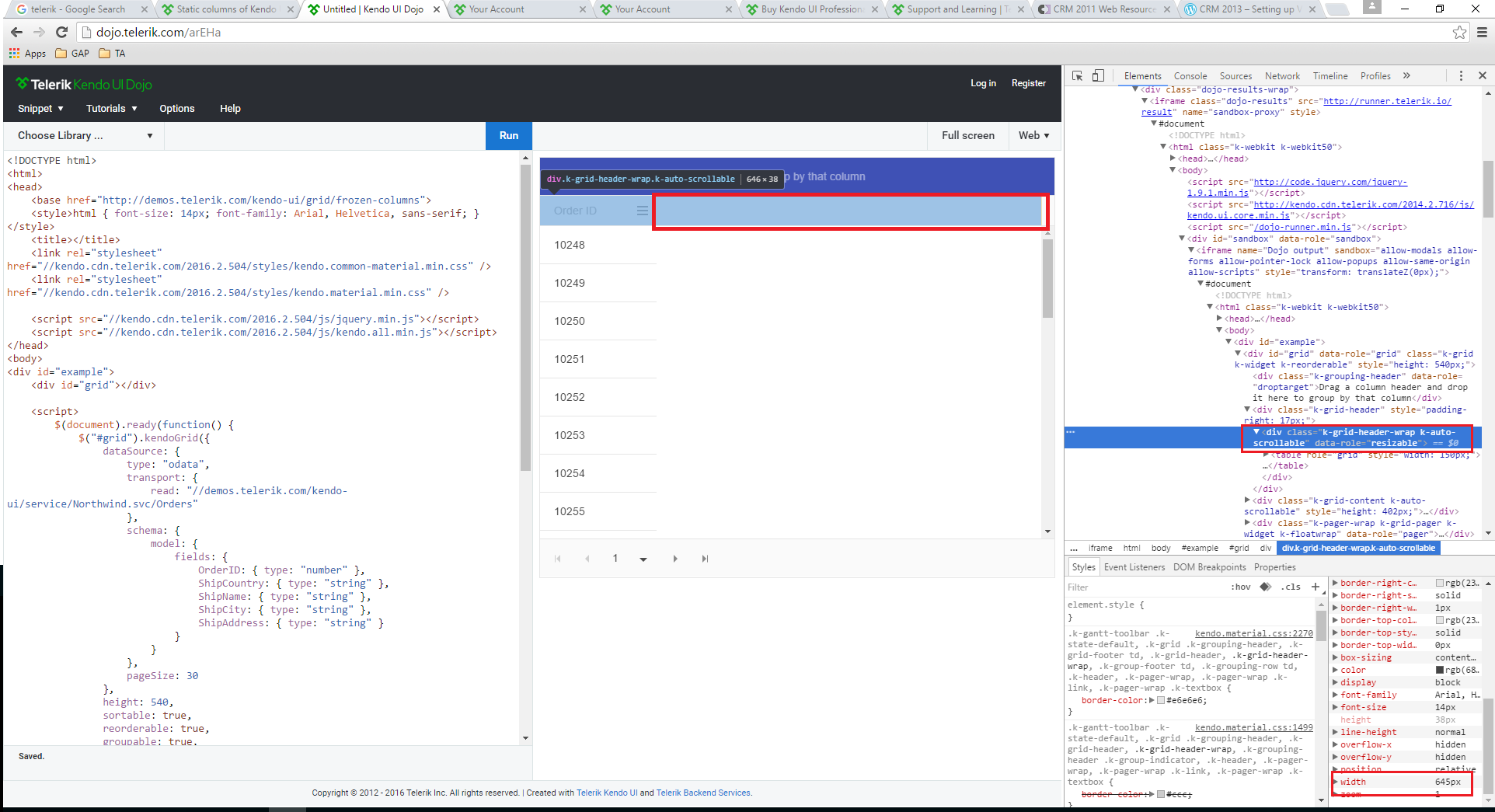
Task: Toggle device toolbar icon in DevTools
Action: [1098, 76]
